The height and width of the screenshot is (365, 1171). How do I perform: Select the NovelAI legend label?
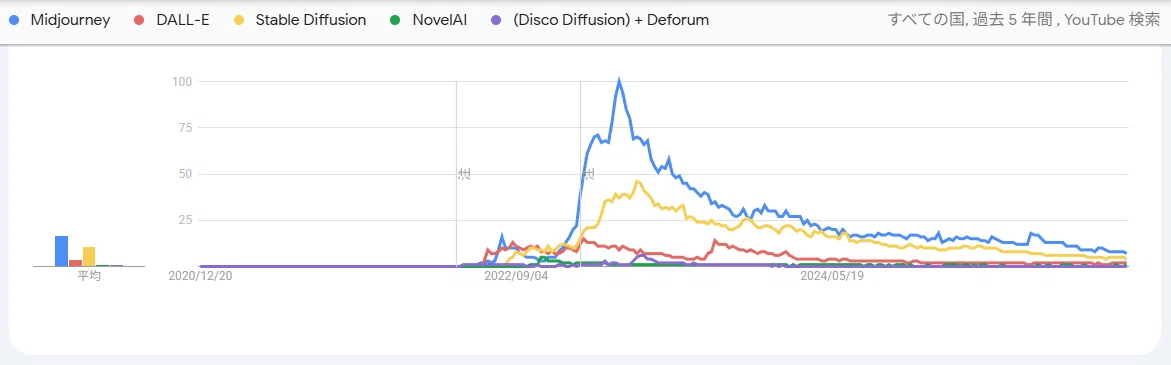(439, 20)
